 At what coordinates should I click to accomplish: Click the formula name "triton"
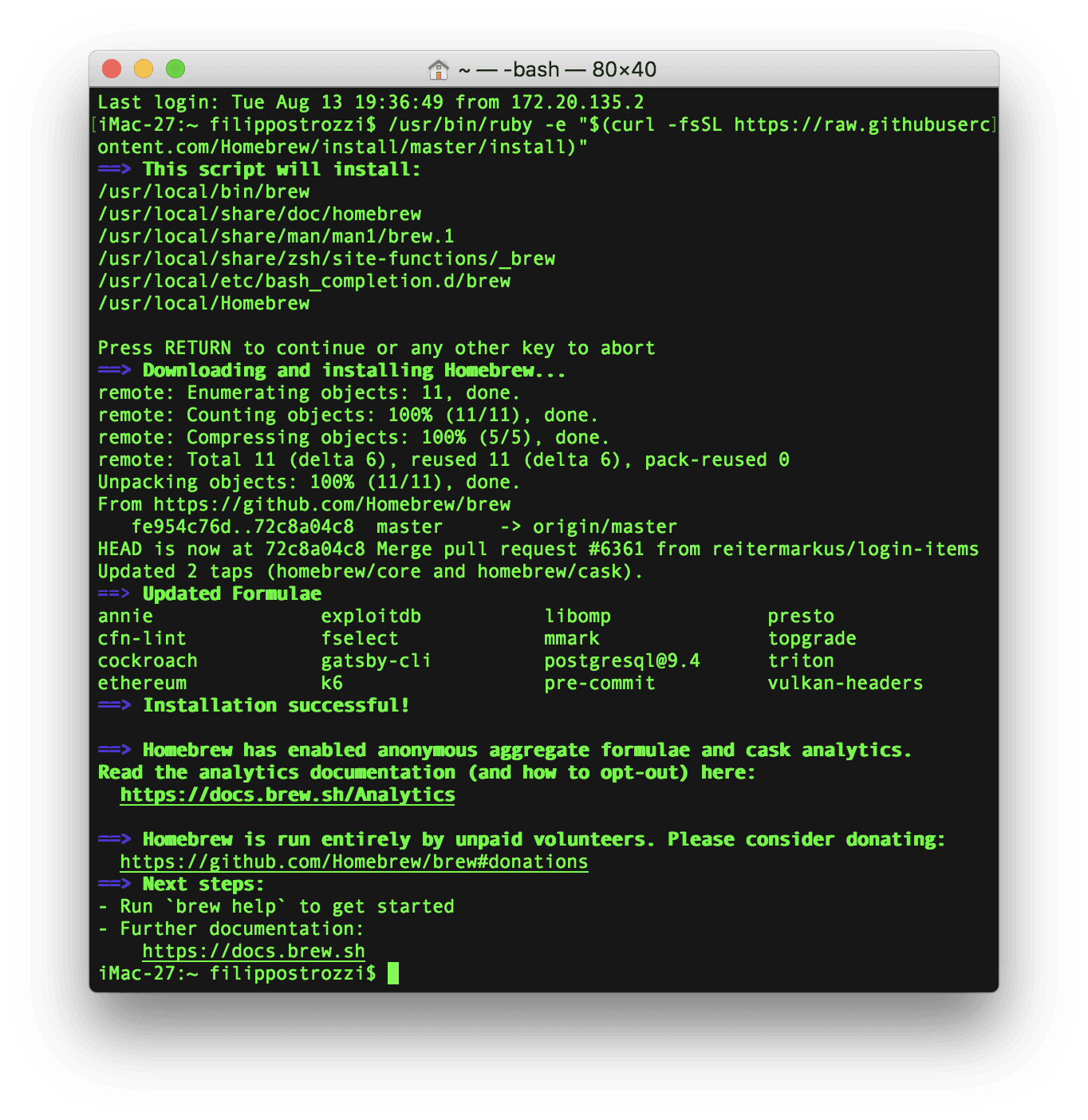pyautogui.click(x=801, y=661)
